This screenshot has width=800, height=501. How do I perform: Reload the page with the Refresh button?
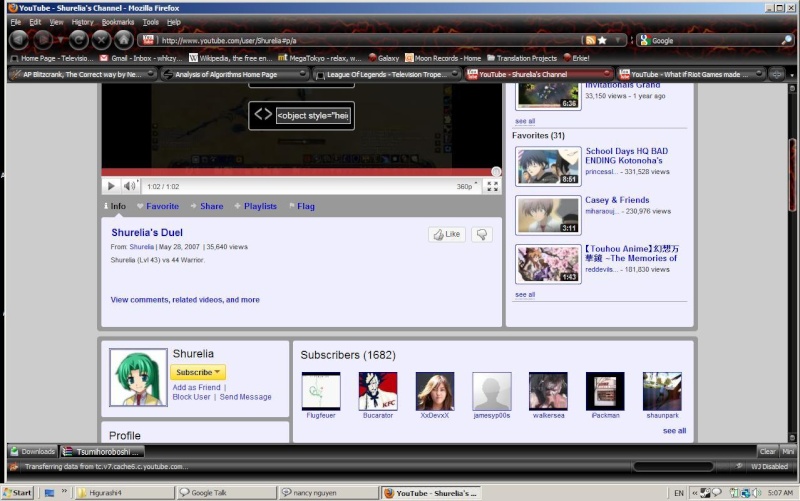pyautogui.click(x=78, y=39)
